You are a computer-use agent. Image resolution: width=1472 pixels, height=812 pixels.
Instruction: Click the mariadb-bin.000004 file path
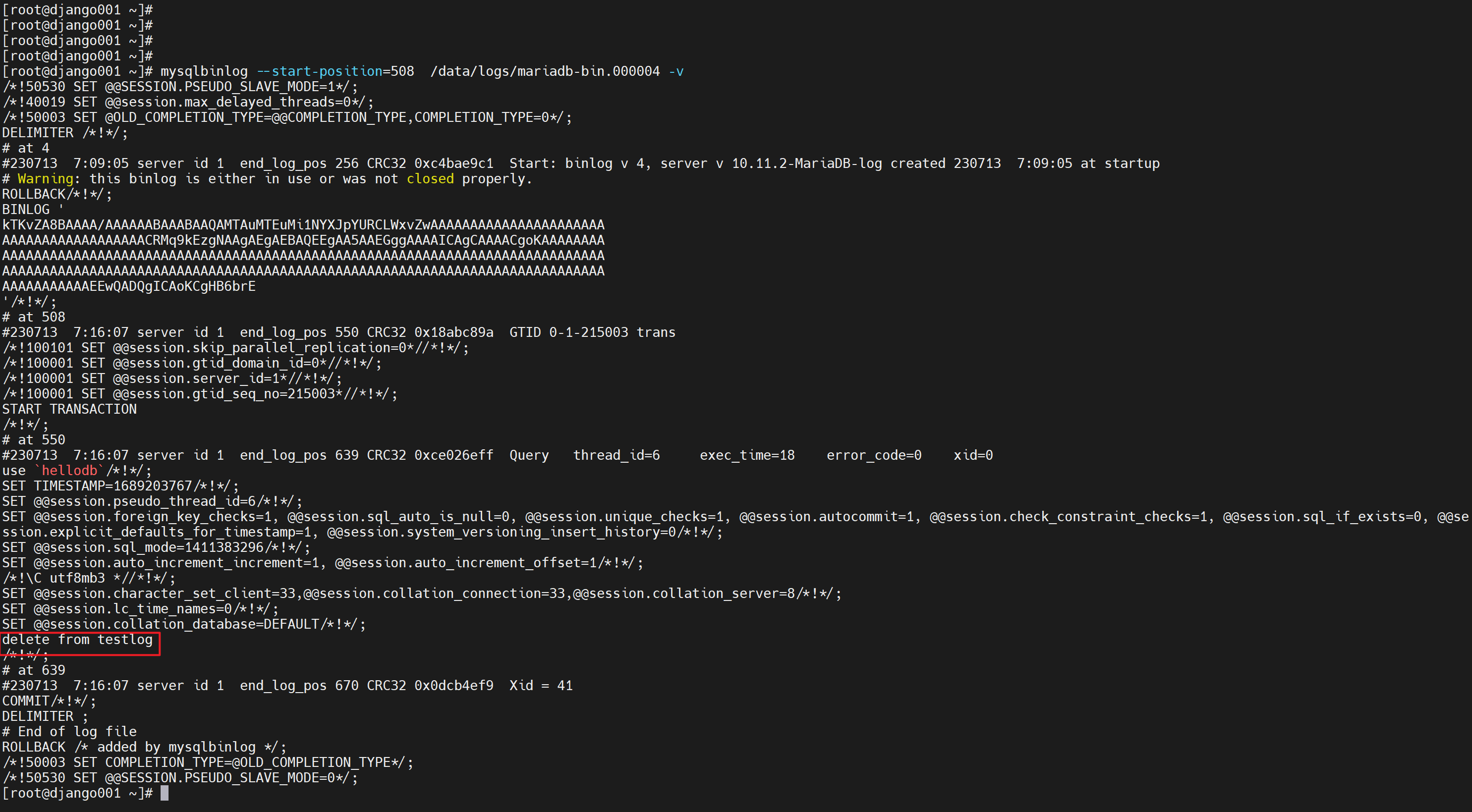[545, 71]
